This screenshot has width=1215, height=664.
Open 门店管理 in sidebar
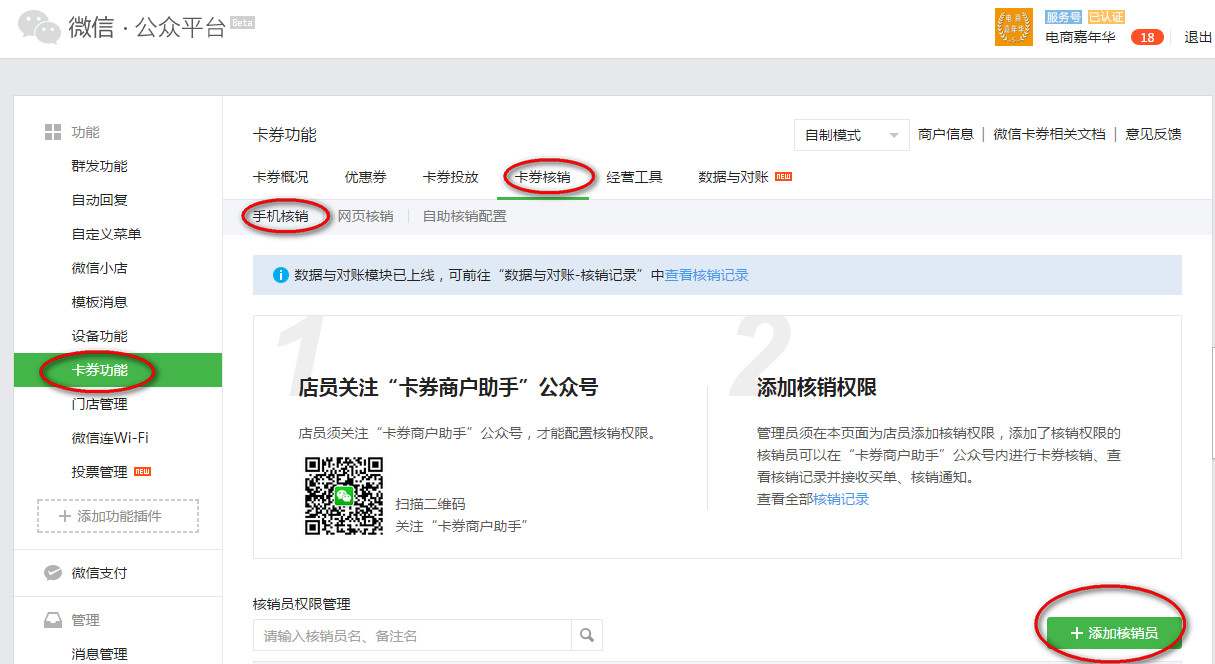click(x=100, y=404)
